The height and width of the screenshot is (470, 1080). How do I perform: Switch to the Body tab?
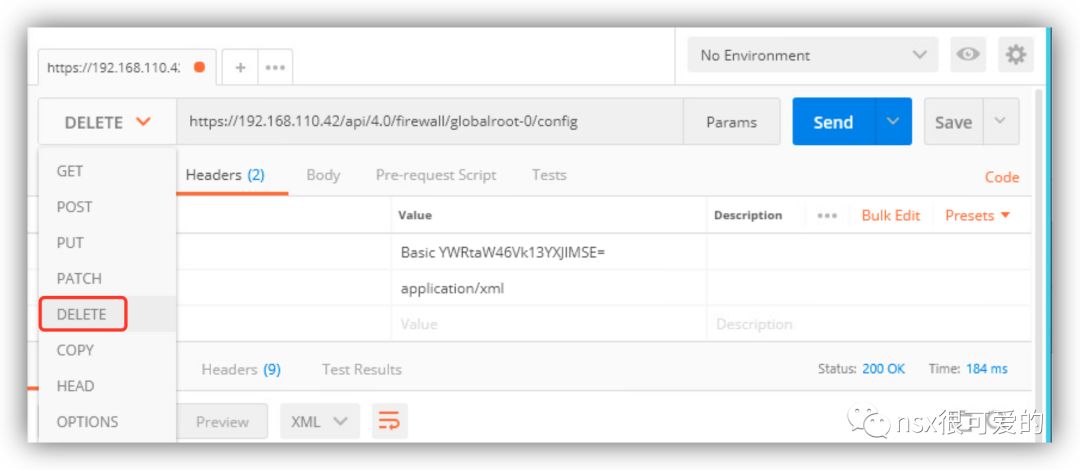pyautogui.click(x=323, y=175)
